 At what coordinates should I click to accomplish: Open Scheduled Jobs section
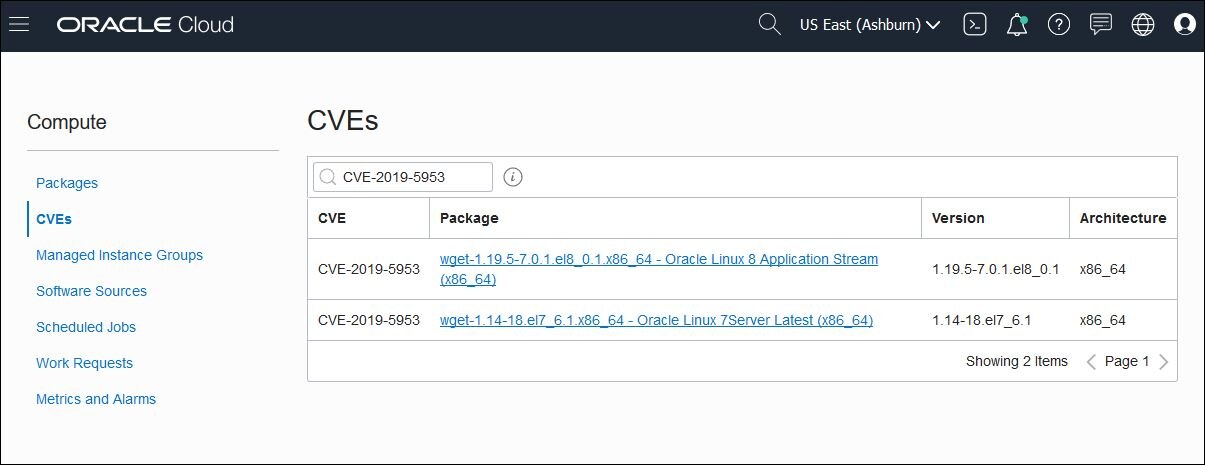(86, 327)
